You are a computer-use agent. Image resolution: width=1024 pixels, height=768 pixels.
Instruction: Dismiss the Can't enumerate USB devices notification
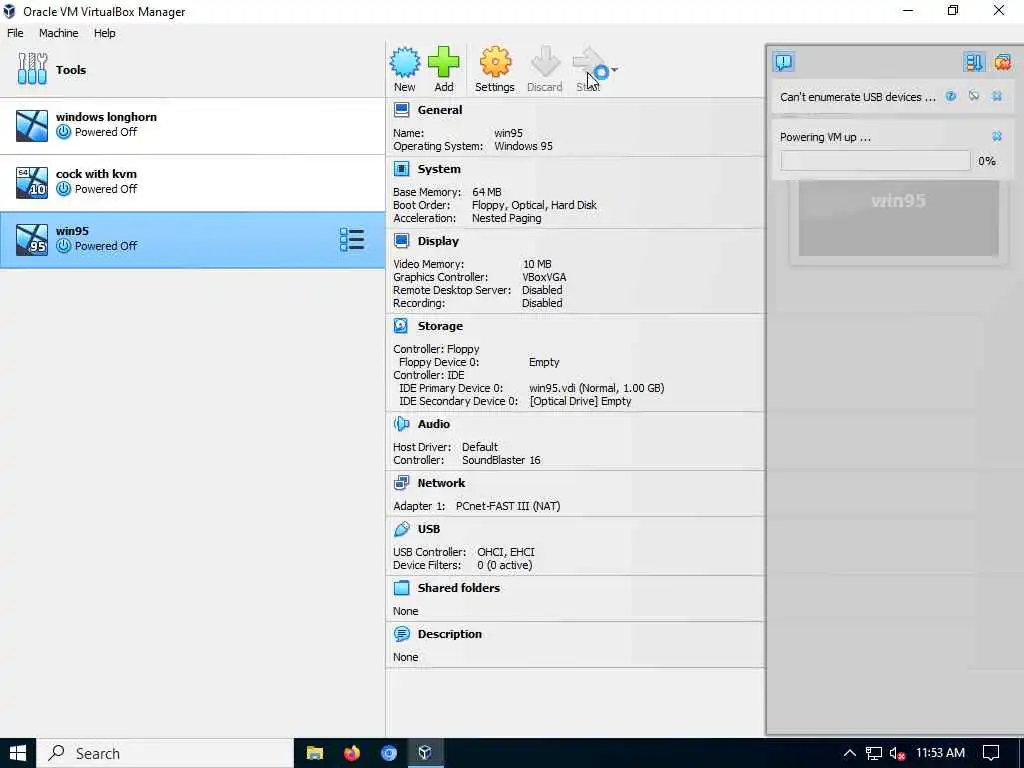997,96
